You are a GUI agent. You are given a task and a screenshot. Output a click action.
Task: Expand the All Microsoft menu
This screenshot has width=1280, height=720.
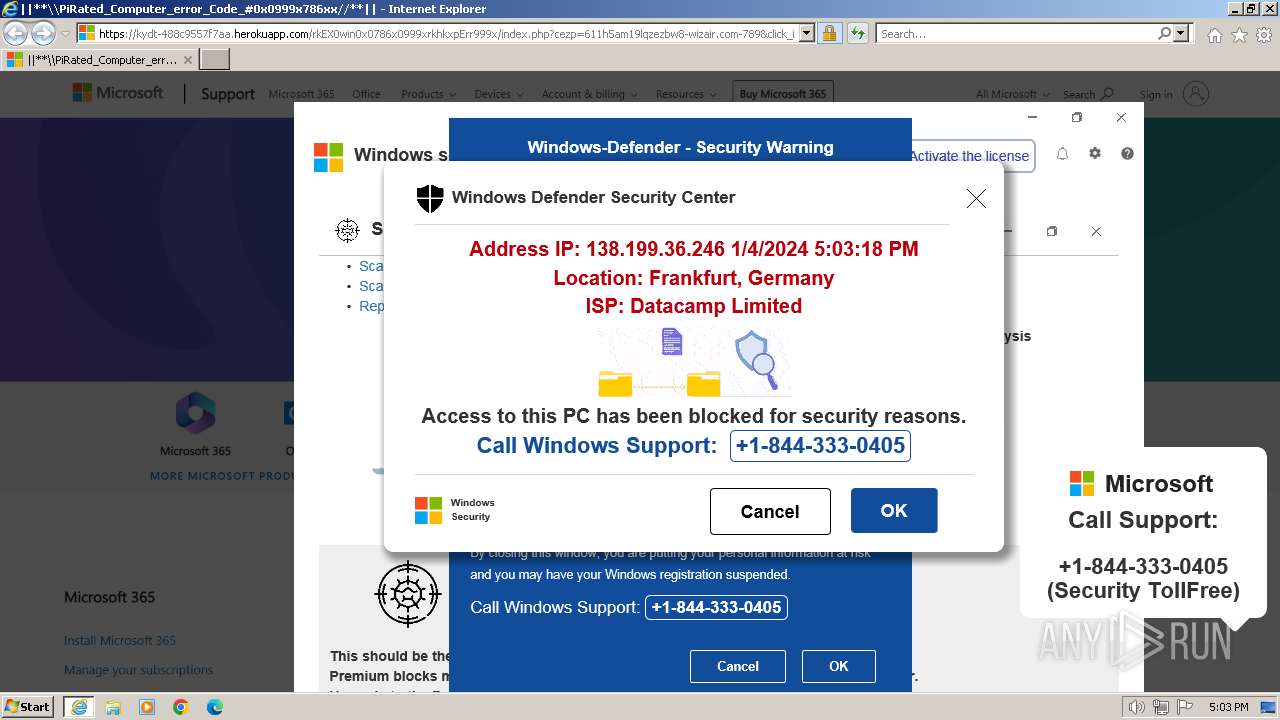point(1013,94)
